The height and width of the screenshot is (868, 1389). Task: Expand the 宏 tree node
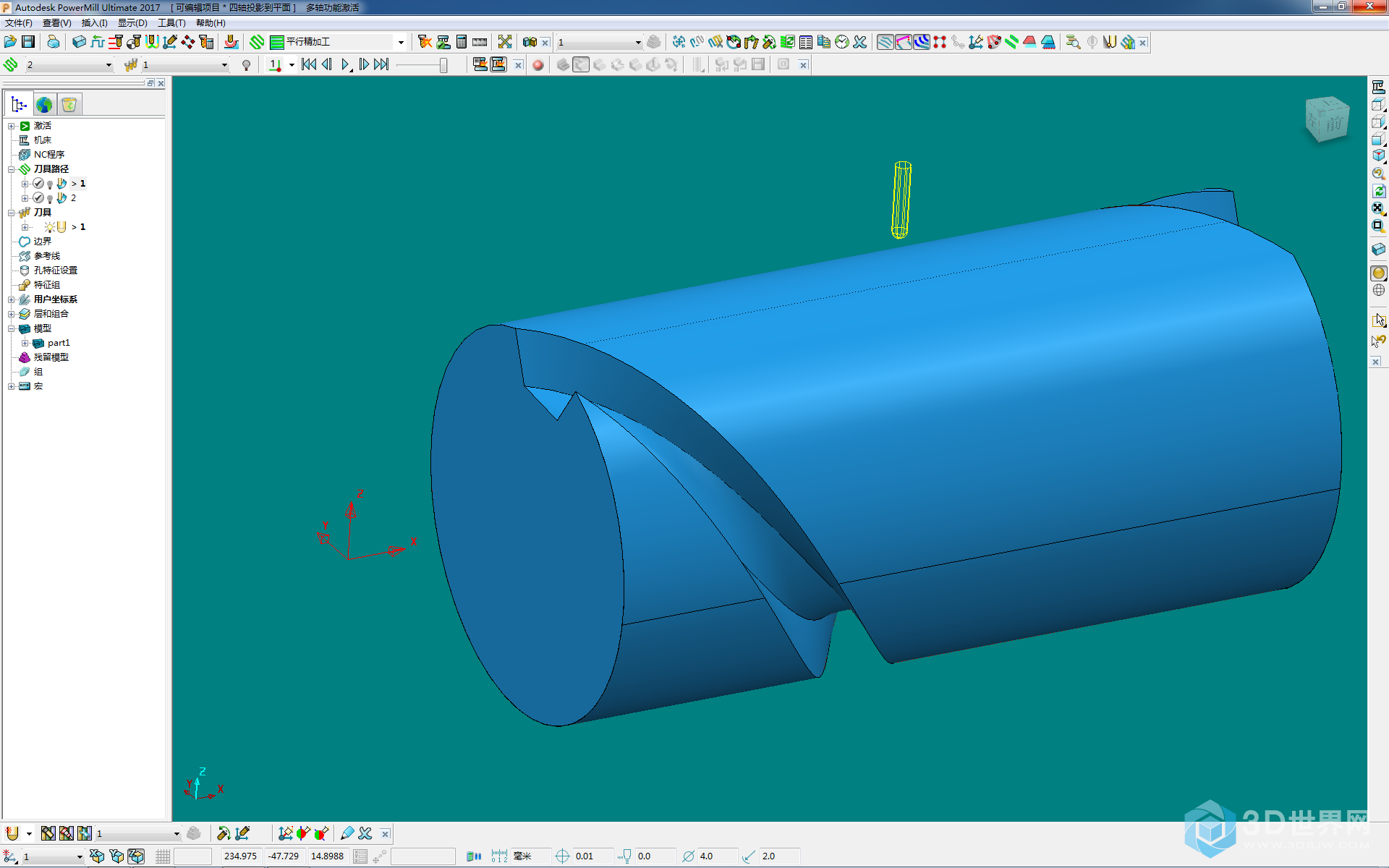click(11, 386)
